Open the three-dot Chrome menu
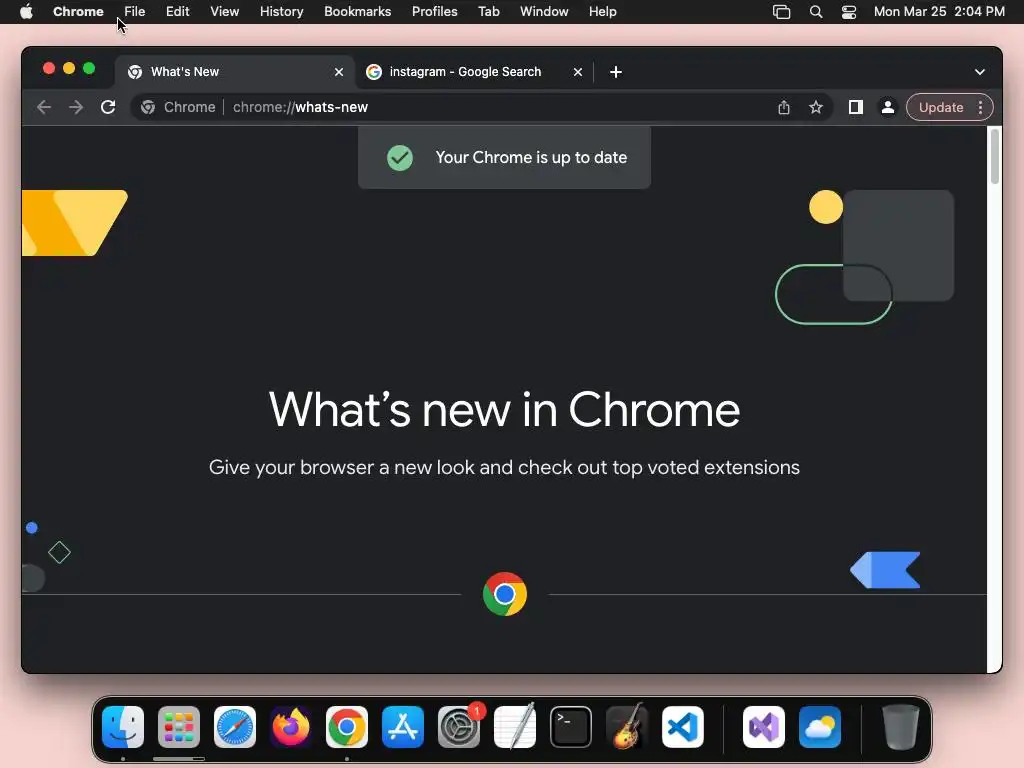This screenshot has width=1024, height=768. [x=980, y=107]
